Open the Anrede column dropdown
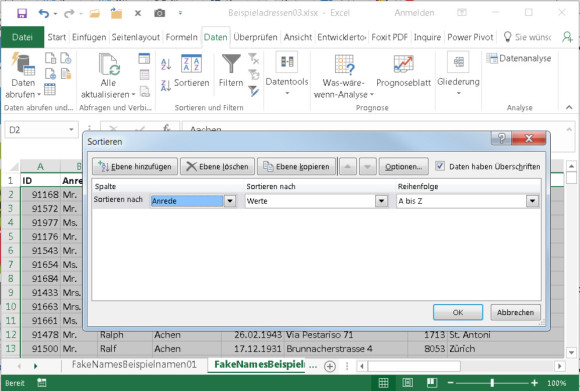 230,201
